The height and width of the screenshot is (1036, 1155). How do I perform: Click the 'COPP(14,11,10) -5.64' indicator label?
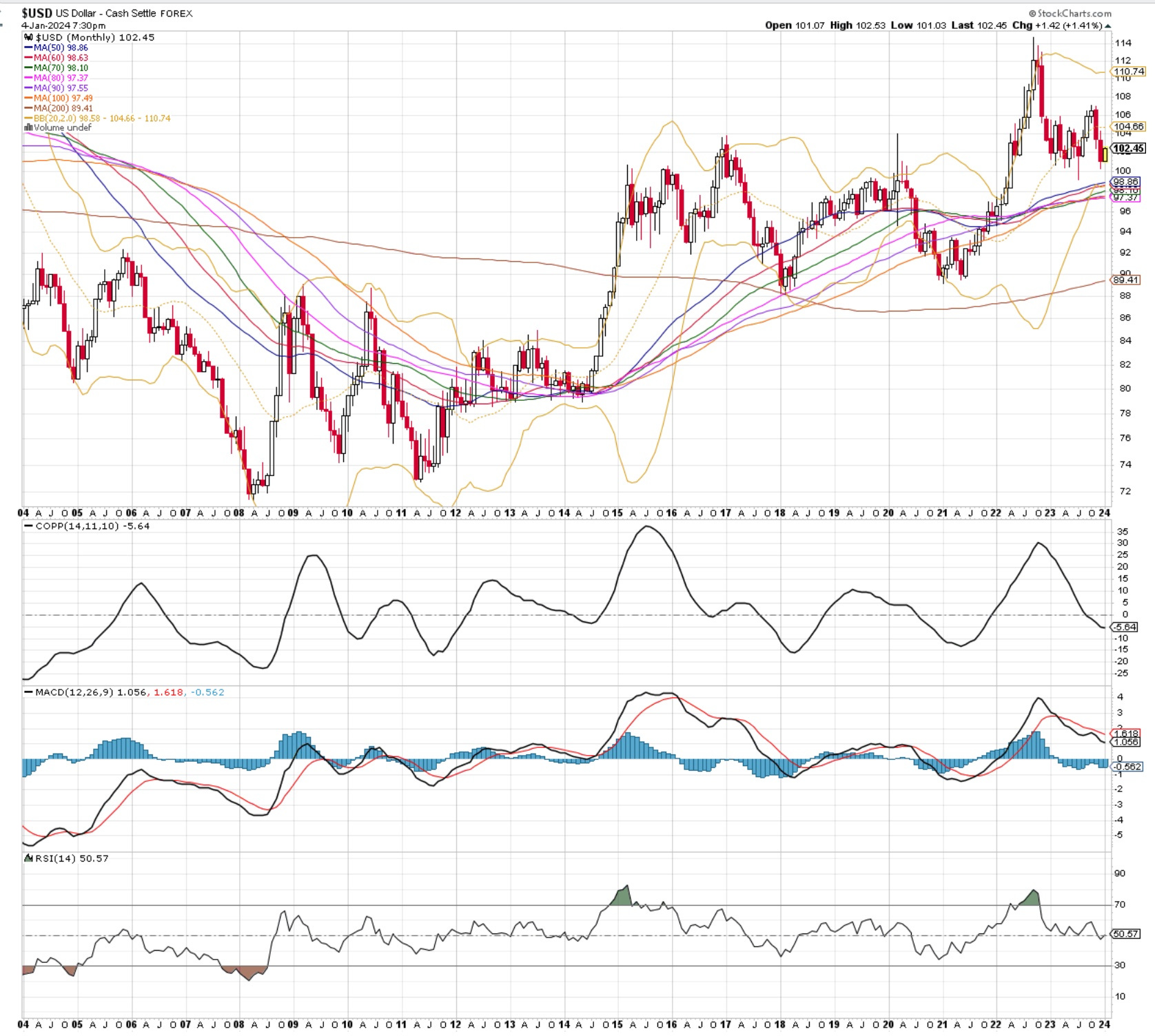pyautogui.click(x=92, y=526)
